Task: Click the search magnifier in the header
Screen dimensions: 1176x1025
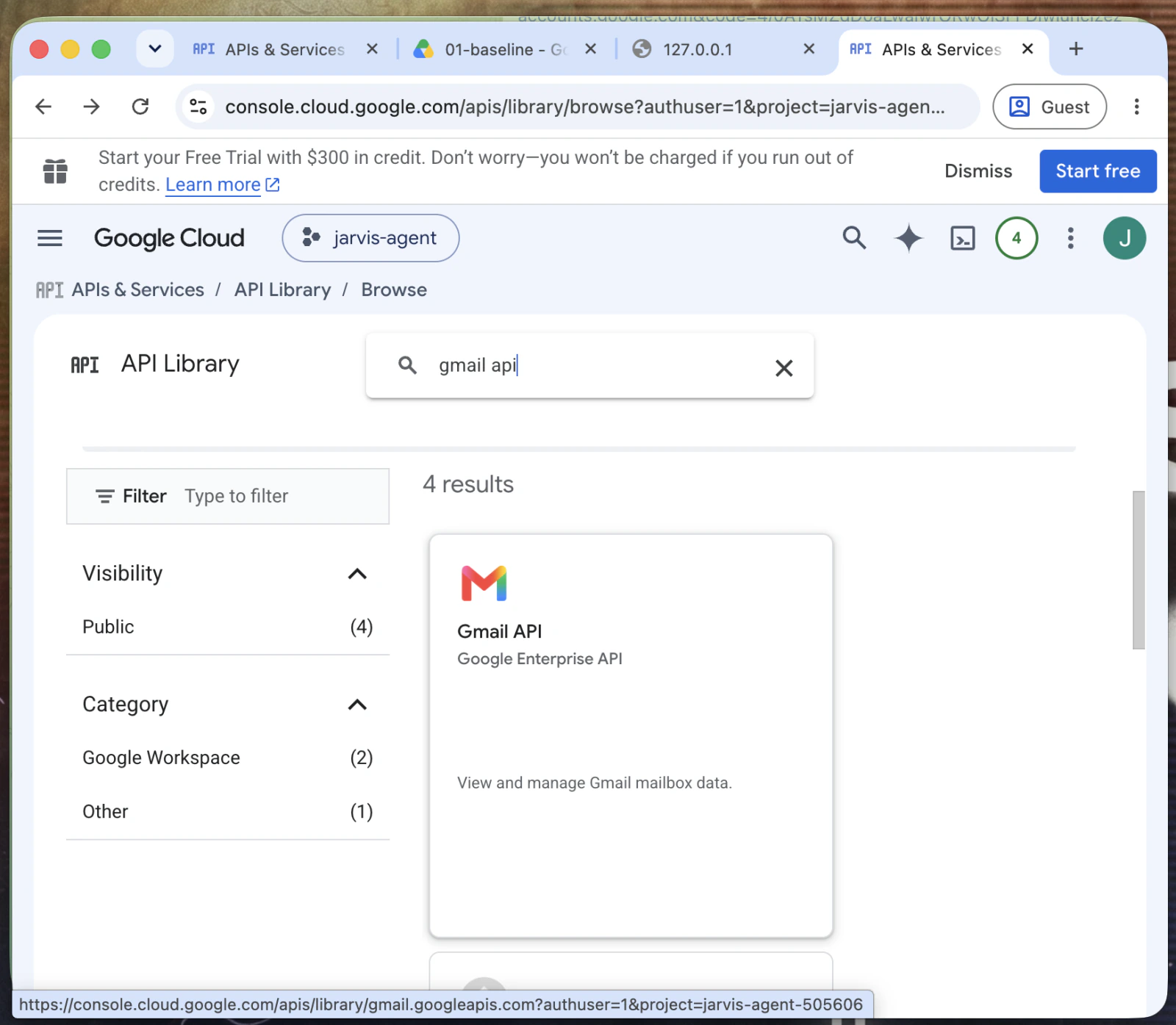Action: (854, 238)
